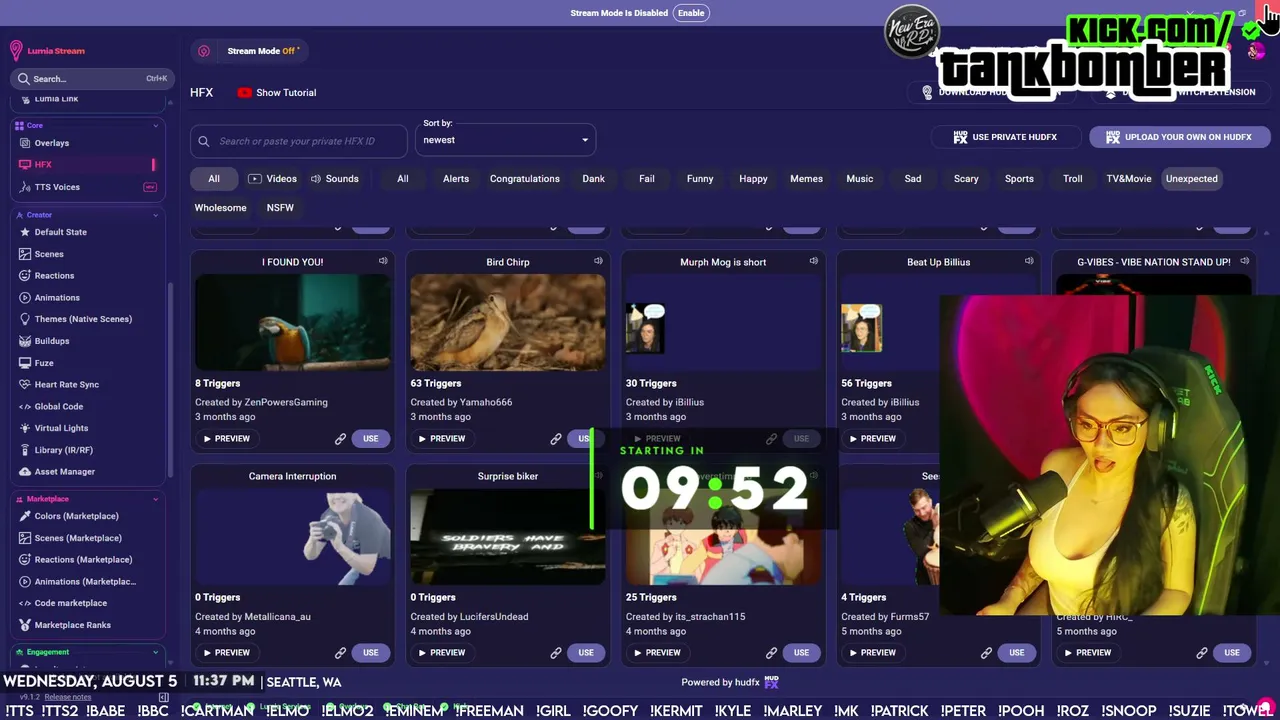
Task: Select the Troll category tab
Action: (x=1073, y=179)
